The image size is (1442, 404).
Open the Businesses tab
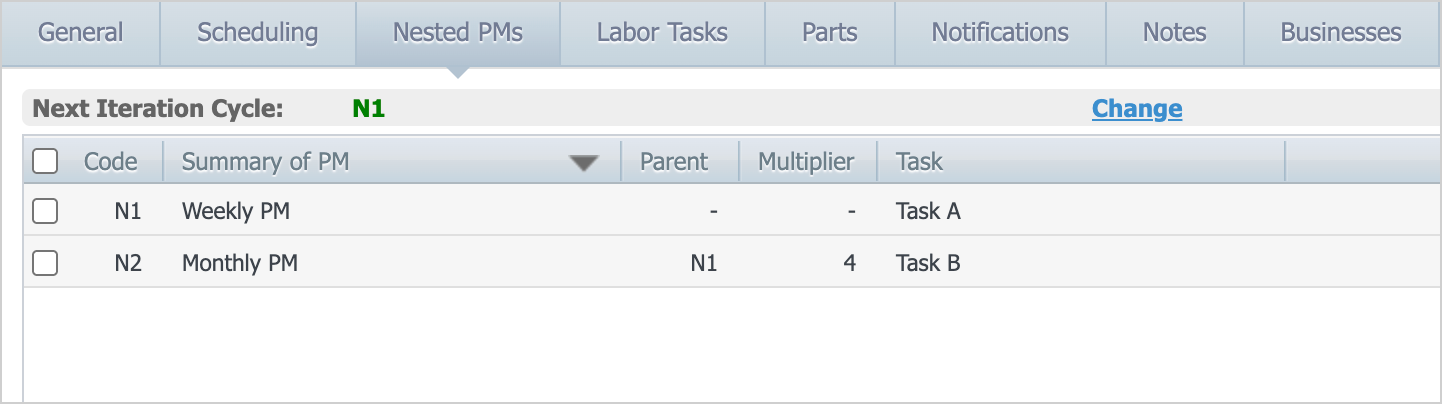[1340, 33]
